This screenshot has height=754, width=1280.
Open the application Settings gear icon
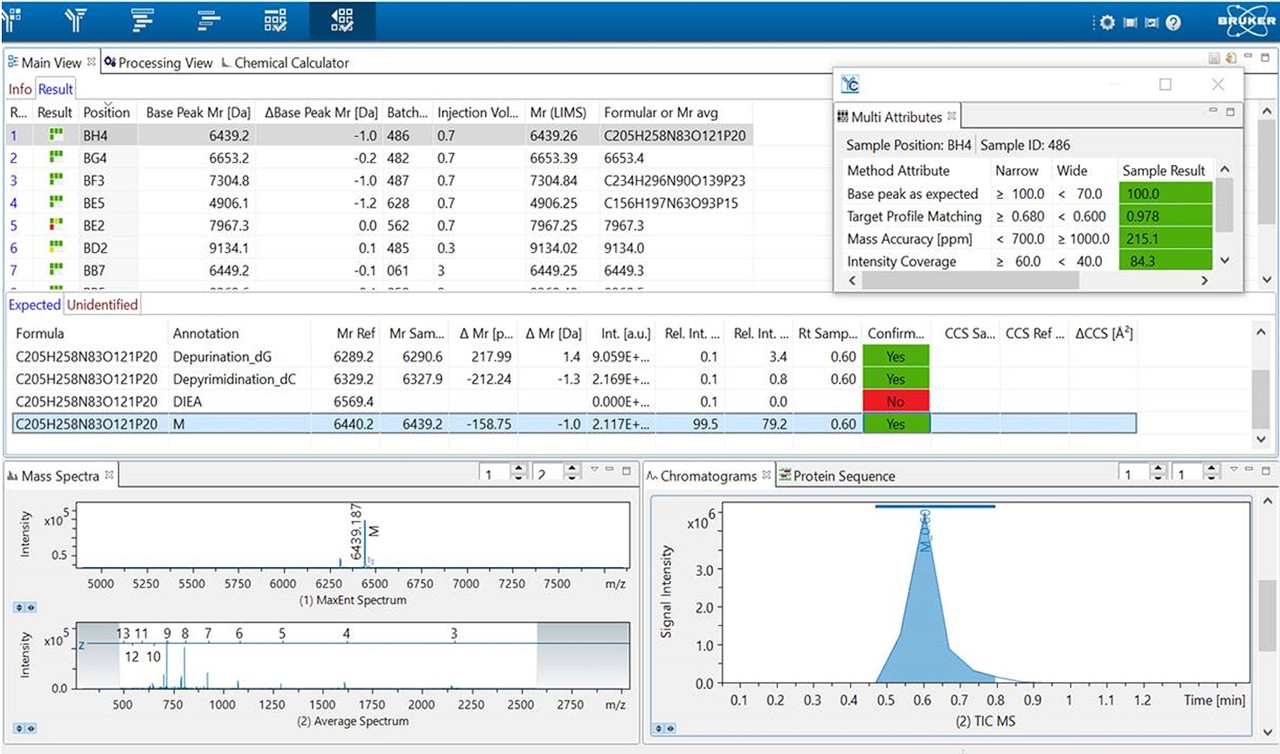click(1107, 20)
